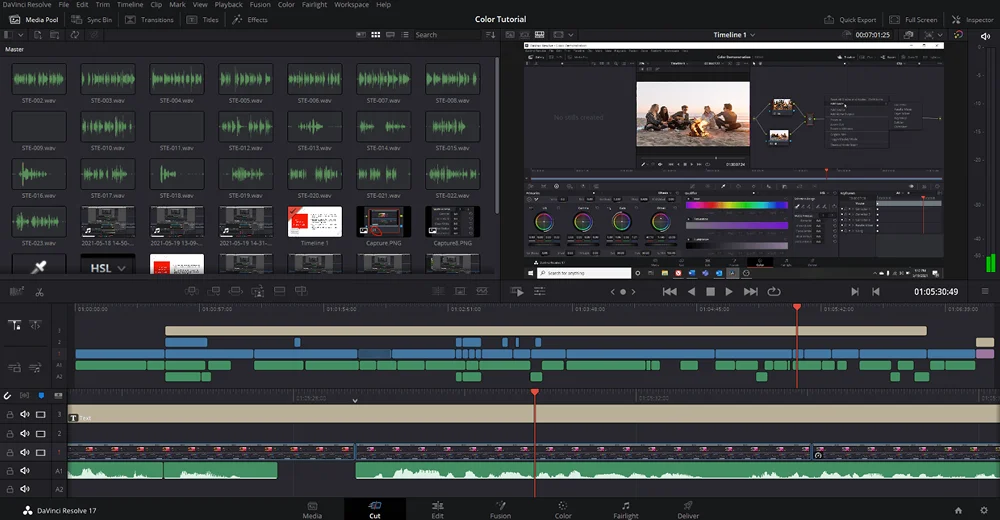The width and height of the screenshot is (1000, 520).
Task: Click the blue marker flag icon
Action: pyautogui.click(x=41, y=396)
